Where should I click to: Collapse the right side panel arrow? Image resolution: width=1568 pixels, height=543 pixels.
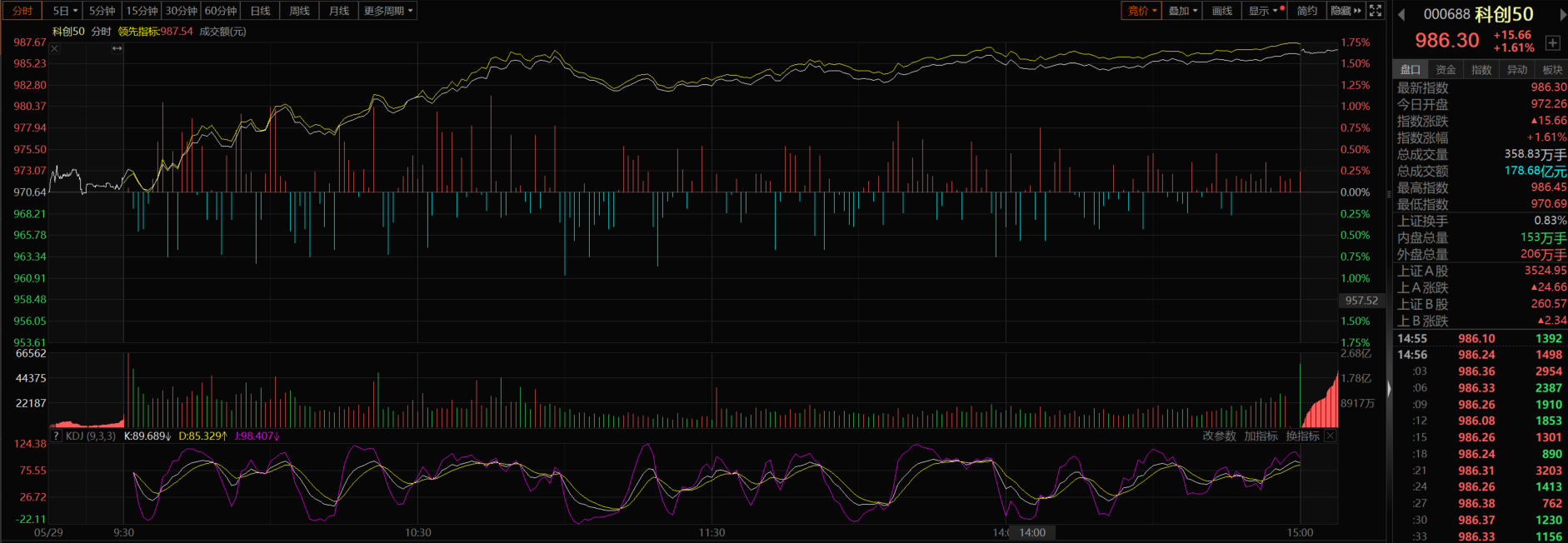coord(1388,389)
